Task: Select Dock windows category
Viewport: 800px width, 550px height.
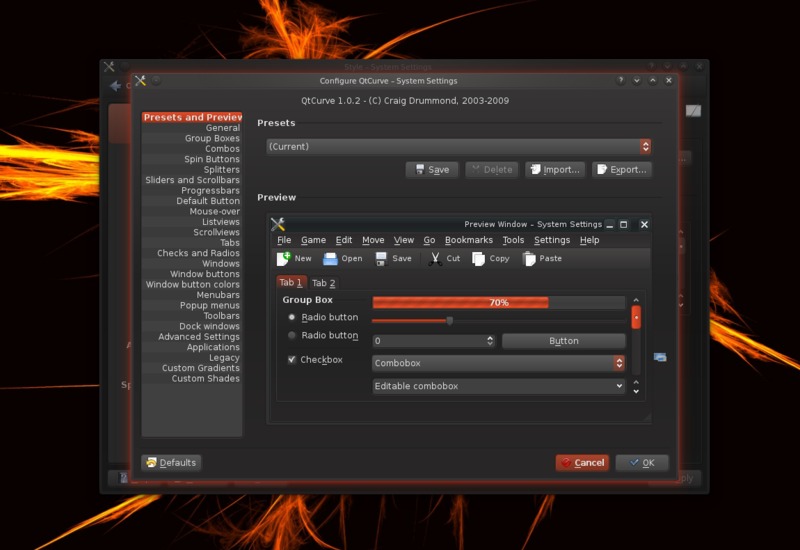Action: pyautogui.click(x=192, y=326)
